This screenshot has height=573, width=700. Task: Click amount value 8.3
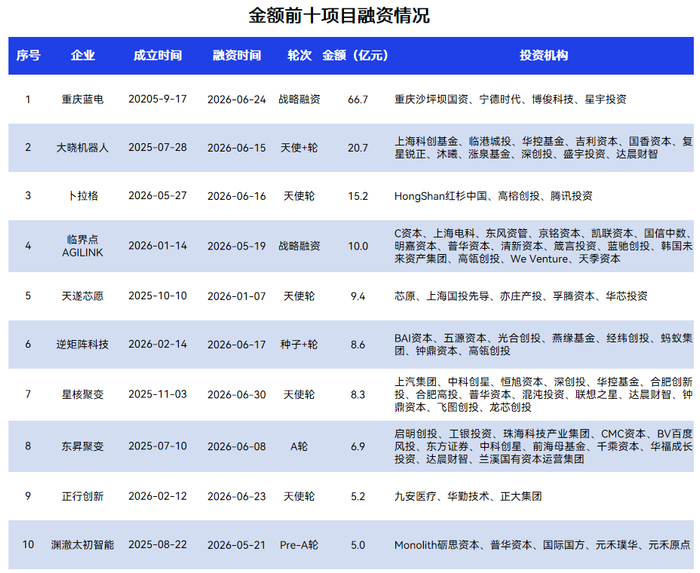[358, 394]
